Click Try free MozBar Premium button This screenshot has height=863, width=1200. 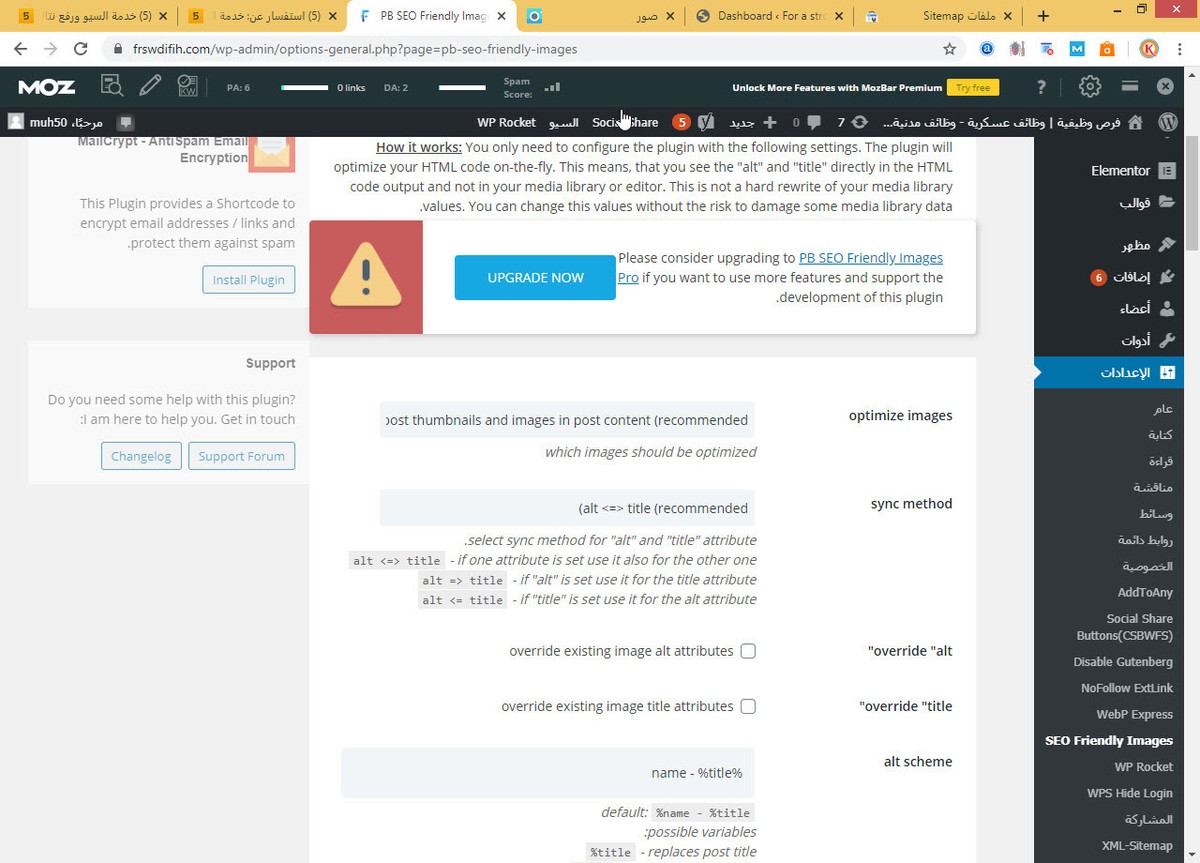point(972,88)
